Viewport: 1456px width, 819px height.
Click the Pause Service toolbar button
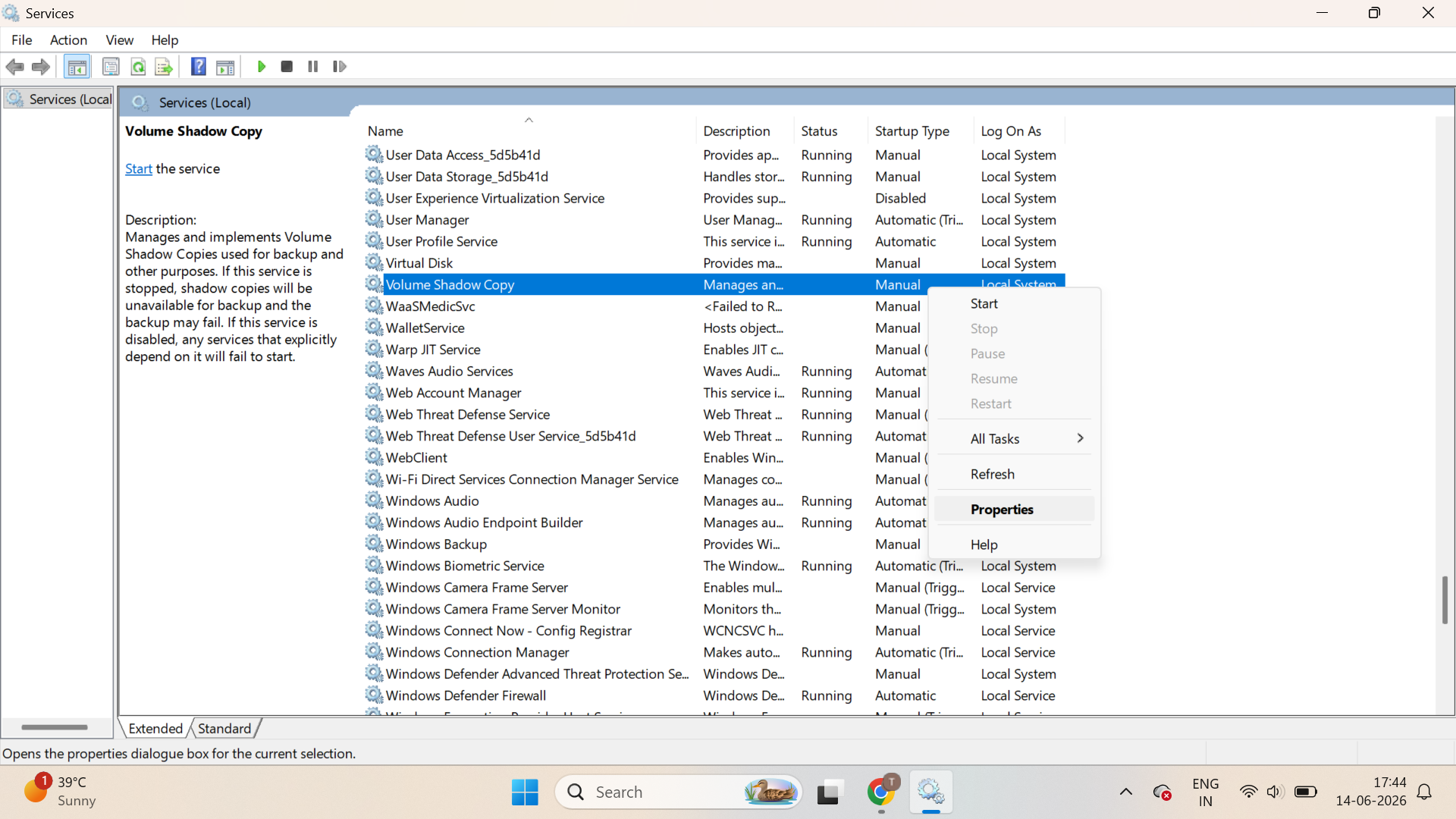pos(312,67)
